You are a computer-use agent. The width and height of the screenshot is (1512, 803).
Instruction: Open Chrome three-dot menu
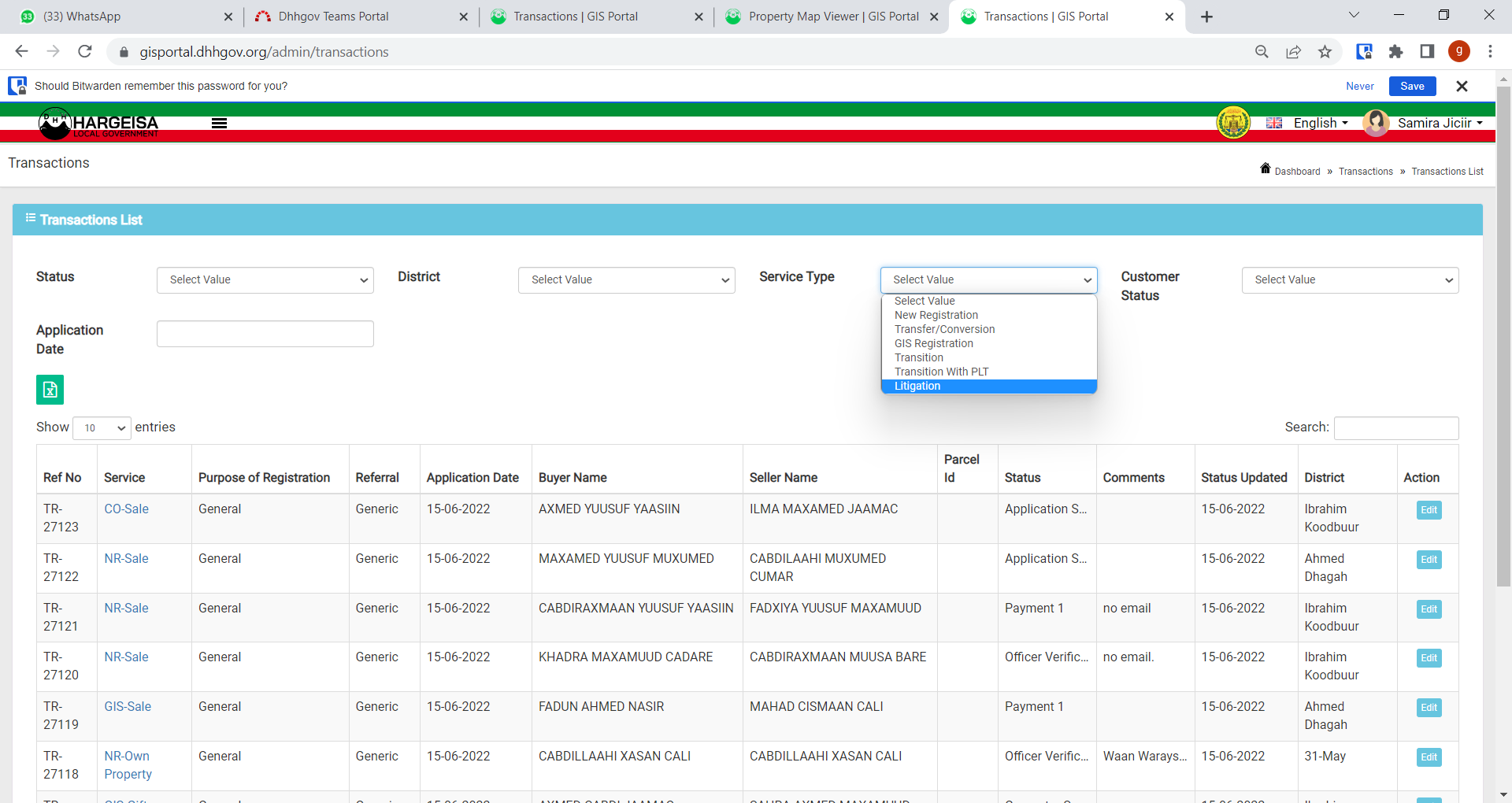1490,51
